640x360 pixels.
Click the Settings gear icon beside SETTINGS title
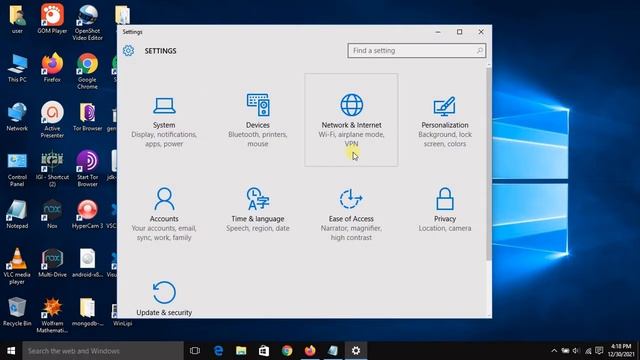point(128,51)
